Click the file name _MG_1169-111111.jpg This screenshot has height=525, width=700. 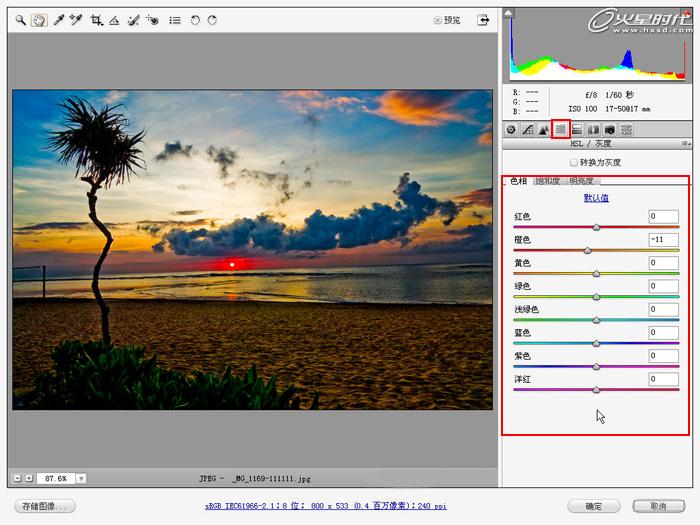[x=271, y=479]
